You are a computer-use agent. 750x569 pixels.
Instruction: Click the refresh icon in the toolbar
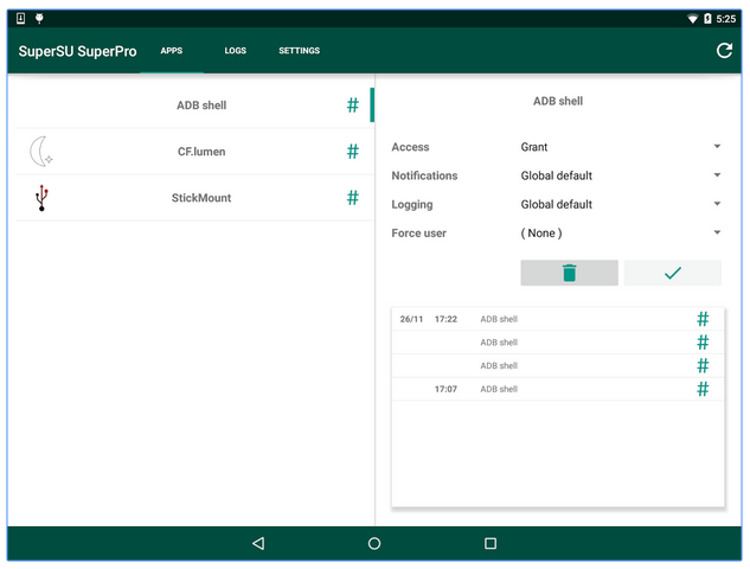coord(724,50)
